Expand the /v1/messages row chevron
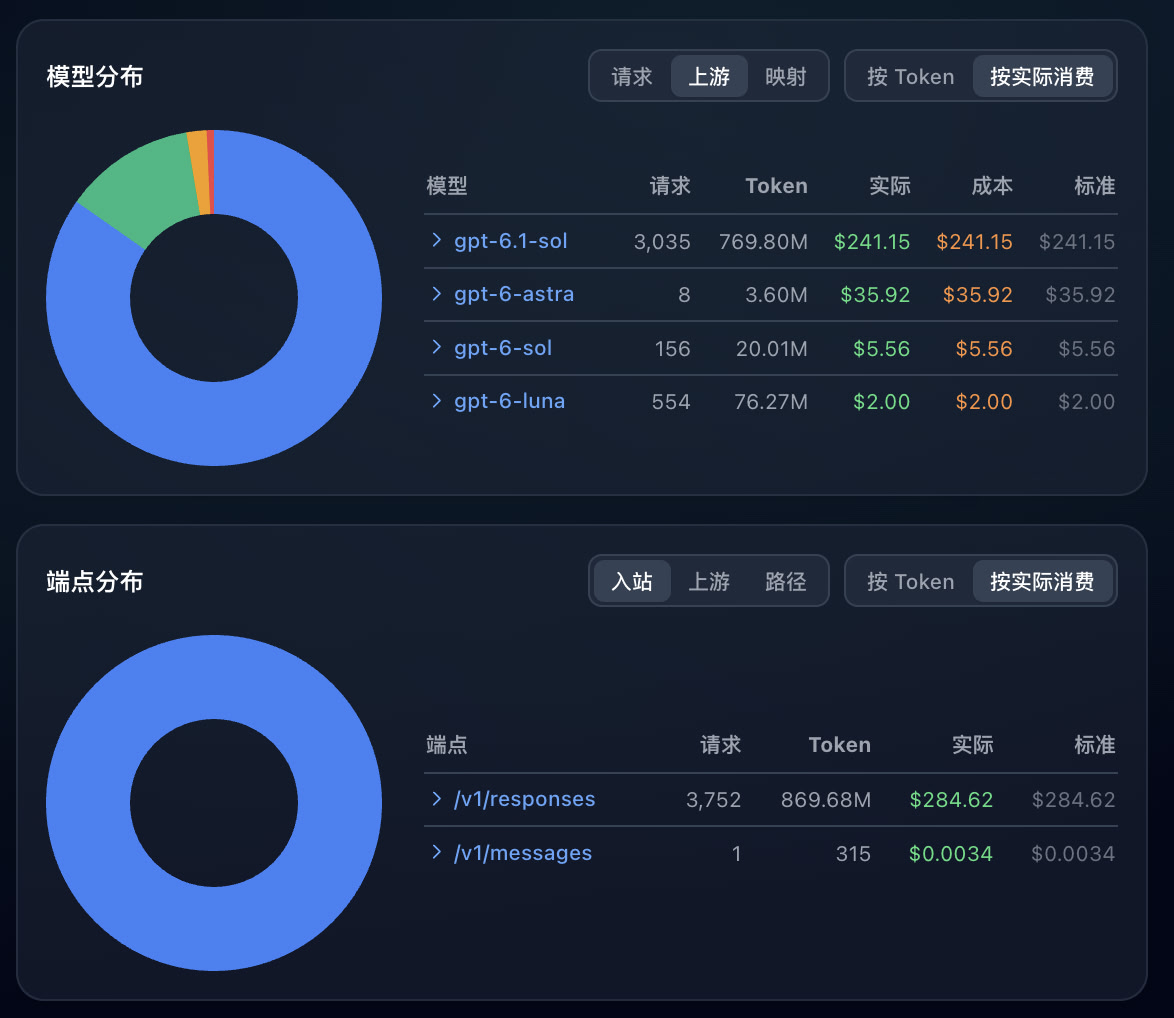 coord(437,853)
